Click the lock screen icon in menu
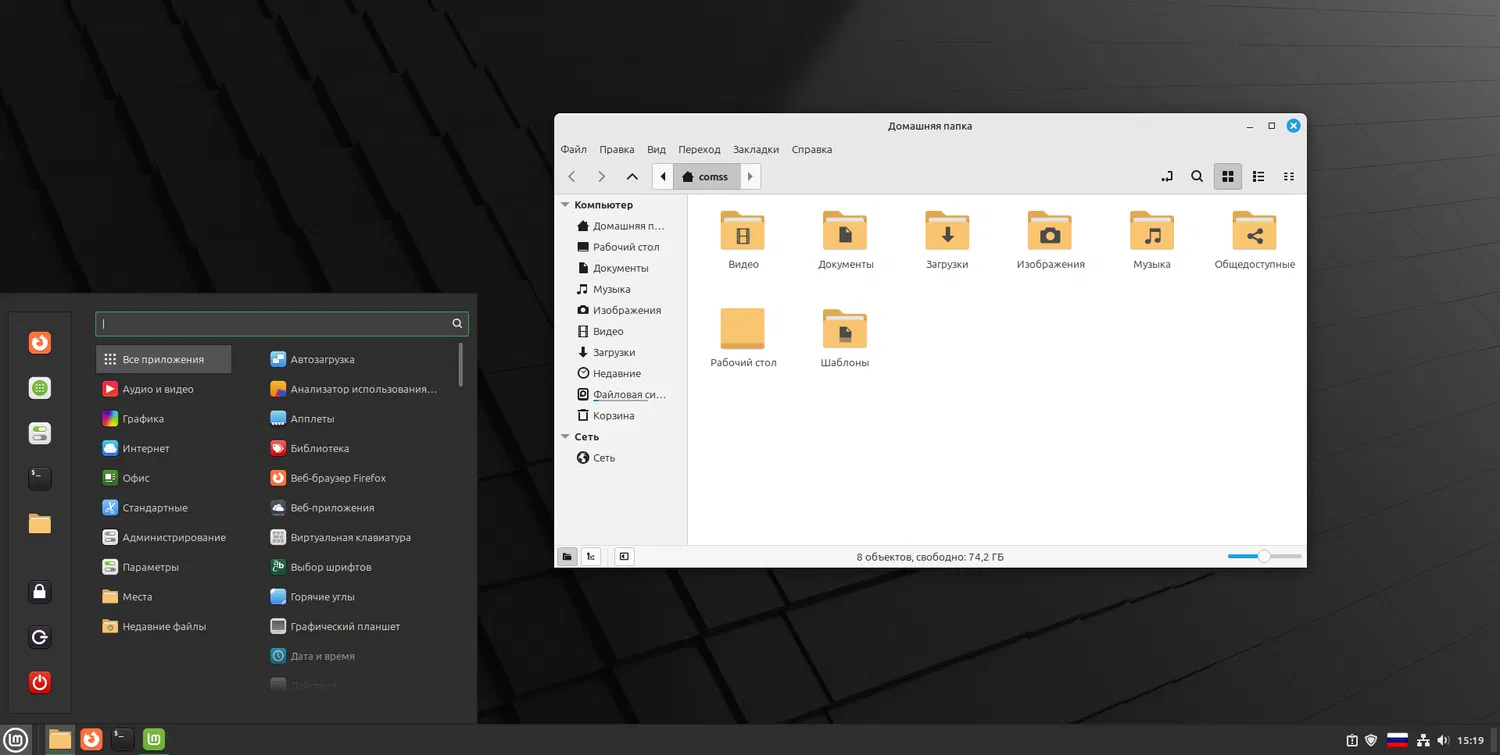The image size is (1500, 755). (39, 592)
